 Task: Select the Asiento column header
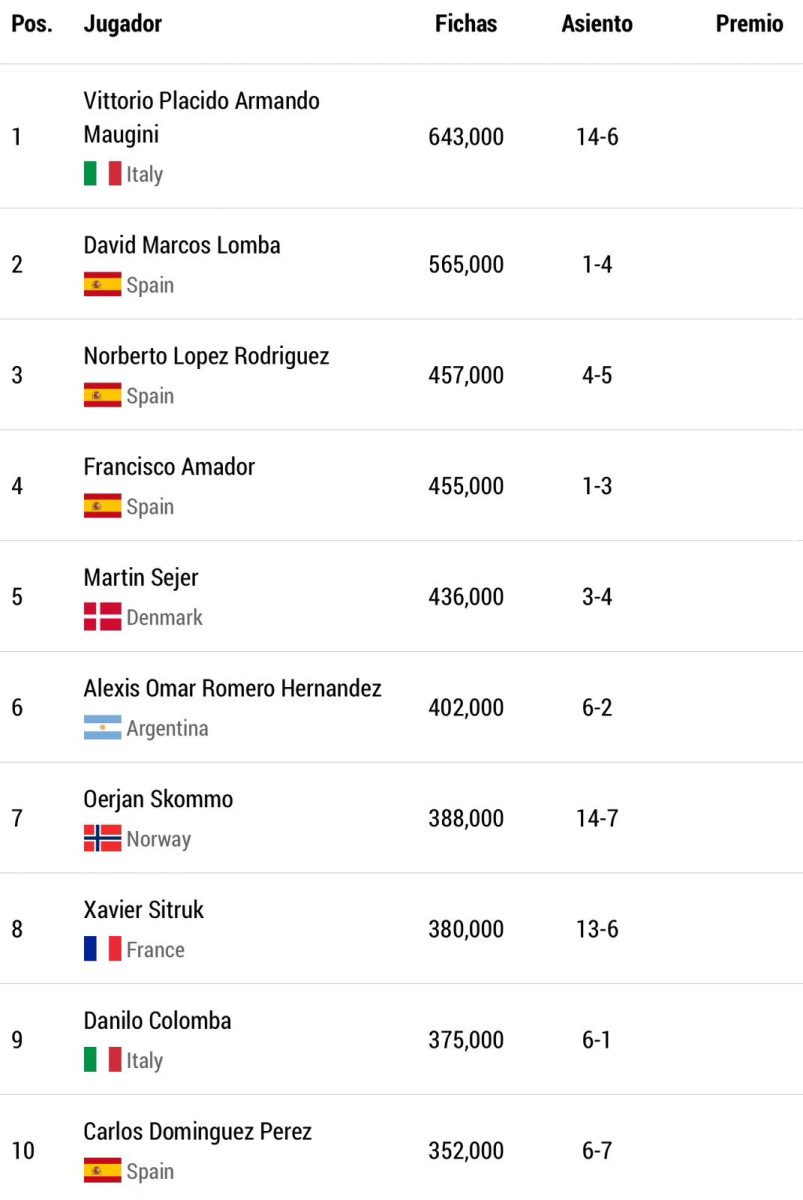coord(597,24)
